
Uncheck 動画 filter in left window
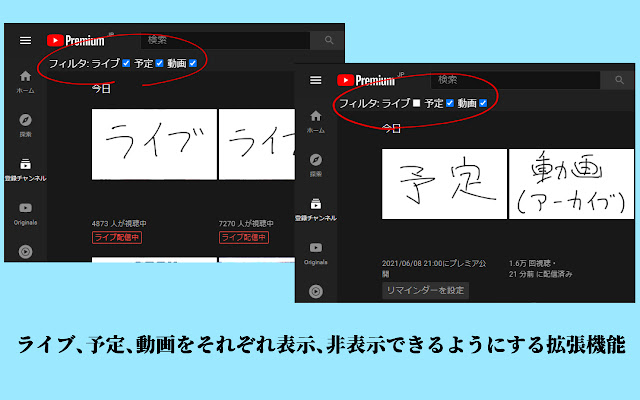coord(193,63)
